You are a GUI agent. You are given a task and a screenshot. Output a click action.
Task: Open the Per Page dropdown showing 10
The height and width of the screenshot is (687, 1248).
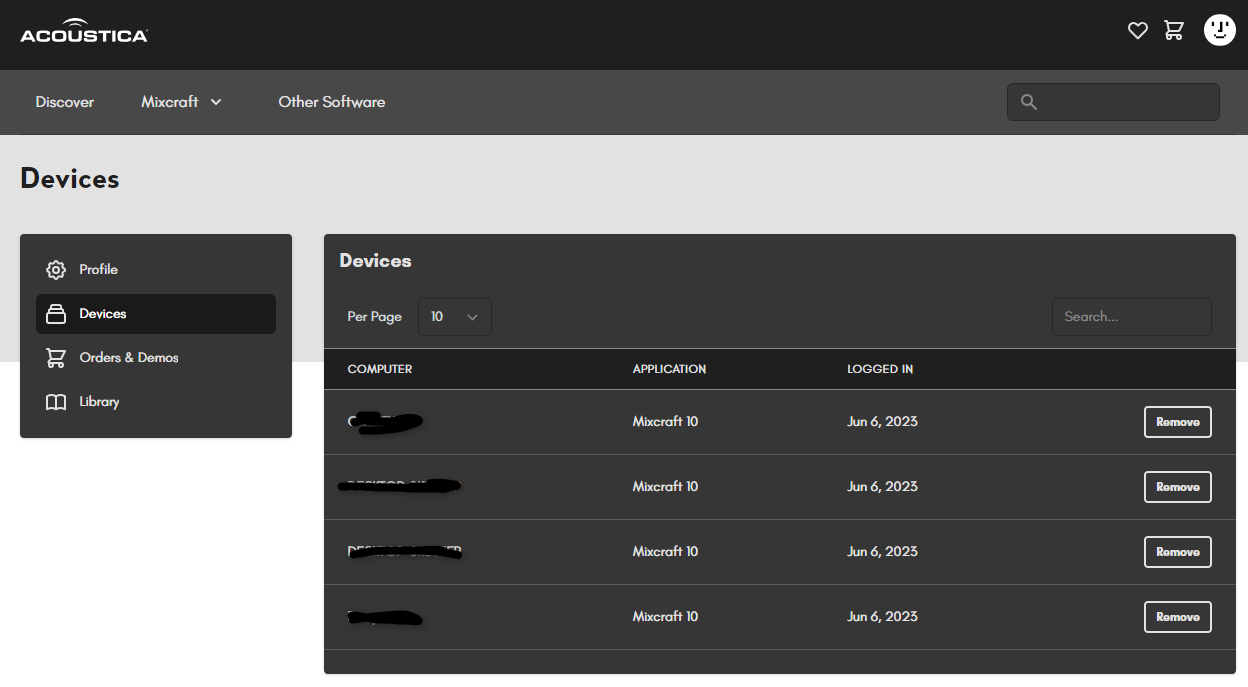[x=455, y=317]
